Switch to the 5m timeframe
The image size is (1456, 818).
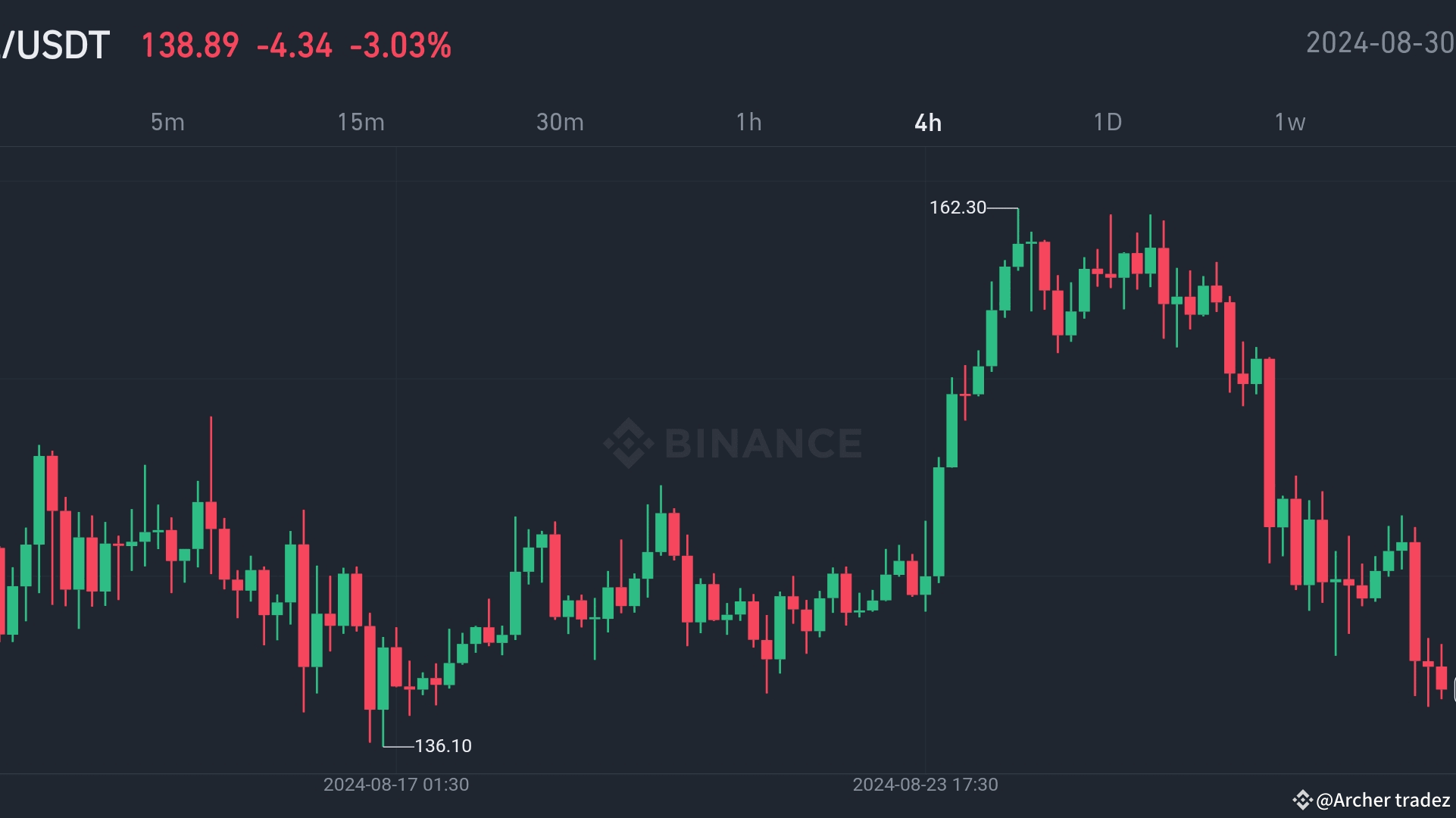167,122
